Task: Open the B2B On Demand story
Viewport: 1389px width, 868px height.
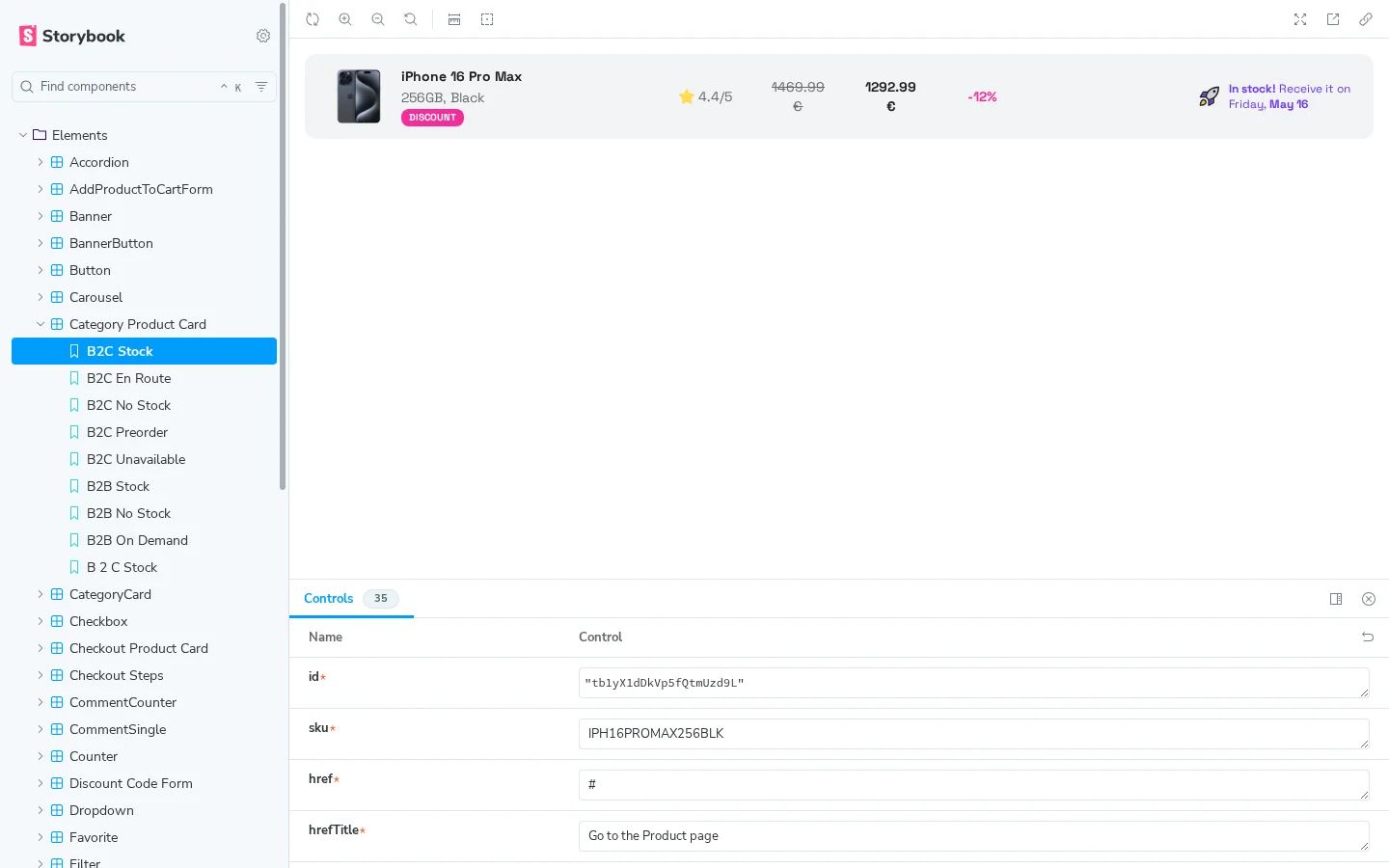Action: coord(144,540)
